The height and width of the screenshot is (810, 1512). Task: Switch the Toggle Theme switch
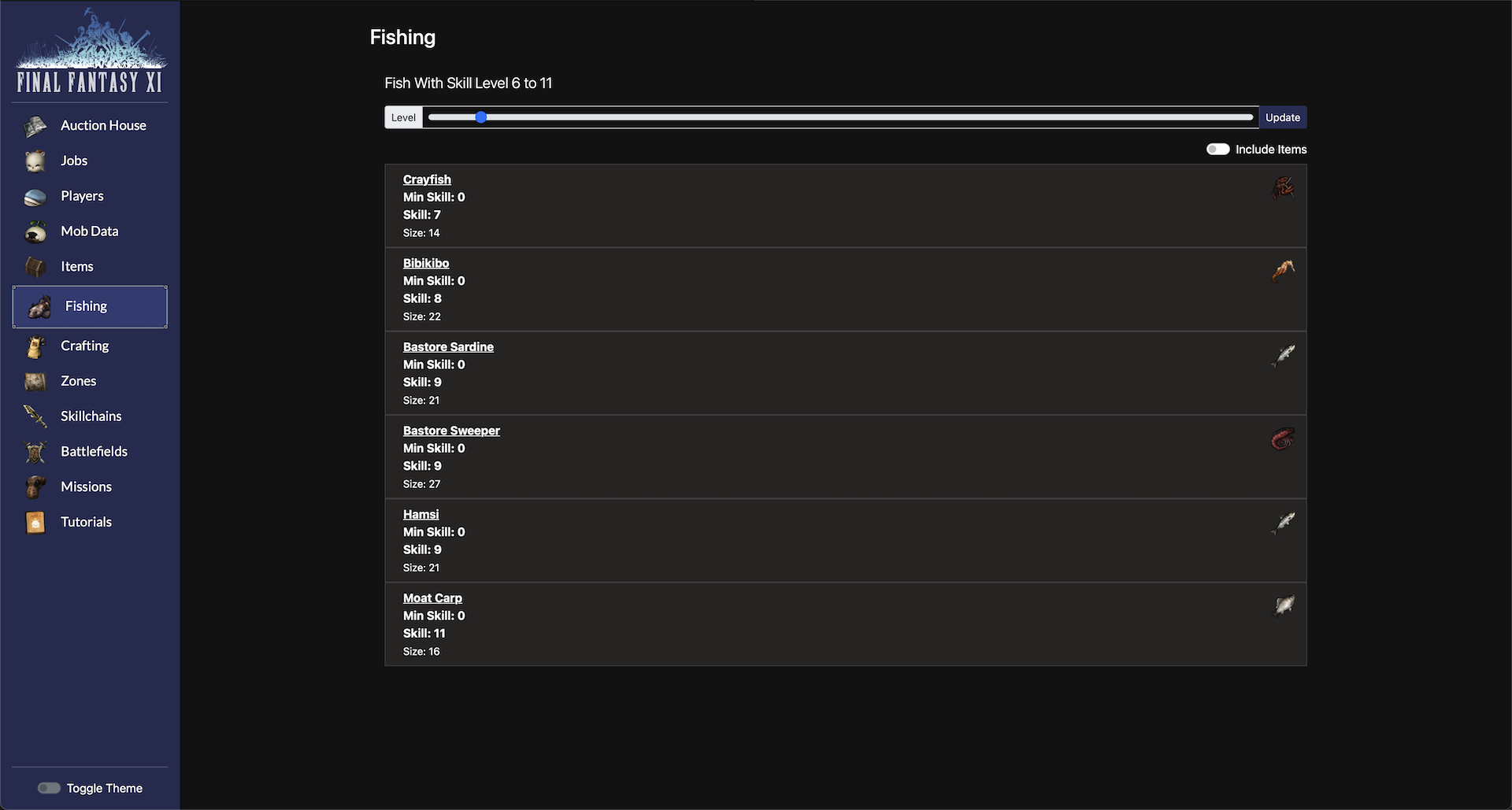pos(49,788)
